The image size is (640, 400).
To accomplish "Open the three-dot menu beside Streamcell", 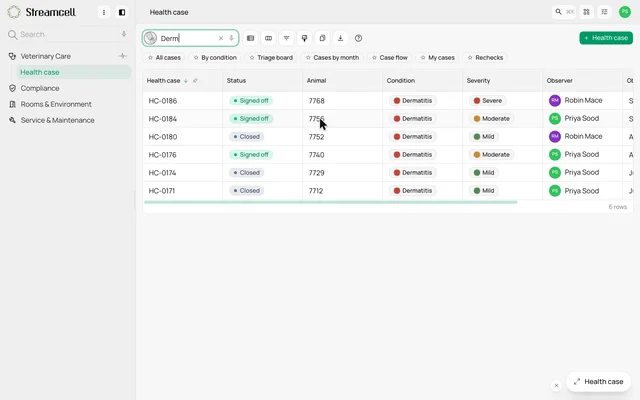I will coord(104,12).
